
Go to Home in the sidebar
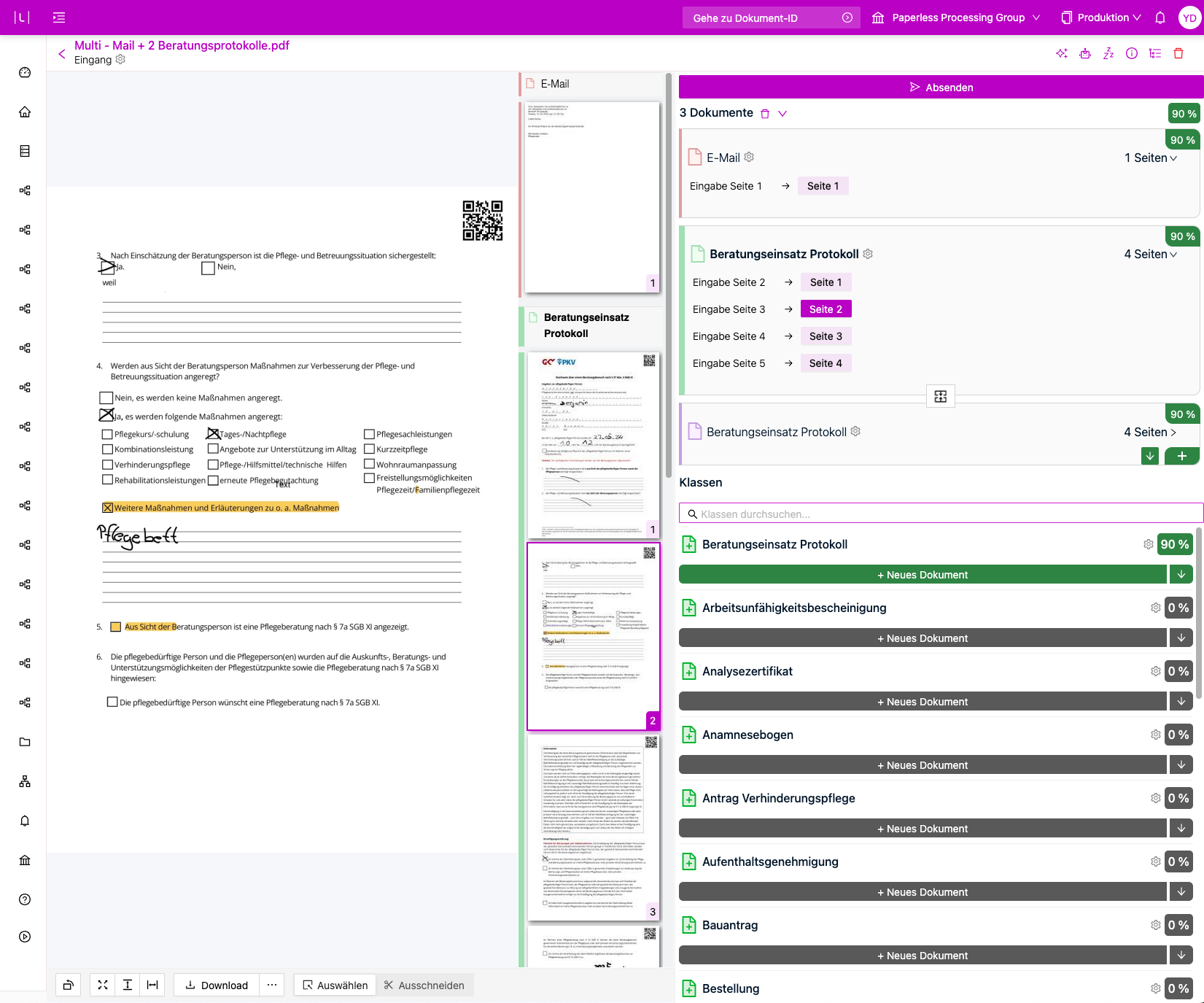coord(25,112)
